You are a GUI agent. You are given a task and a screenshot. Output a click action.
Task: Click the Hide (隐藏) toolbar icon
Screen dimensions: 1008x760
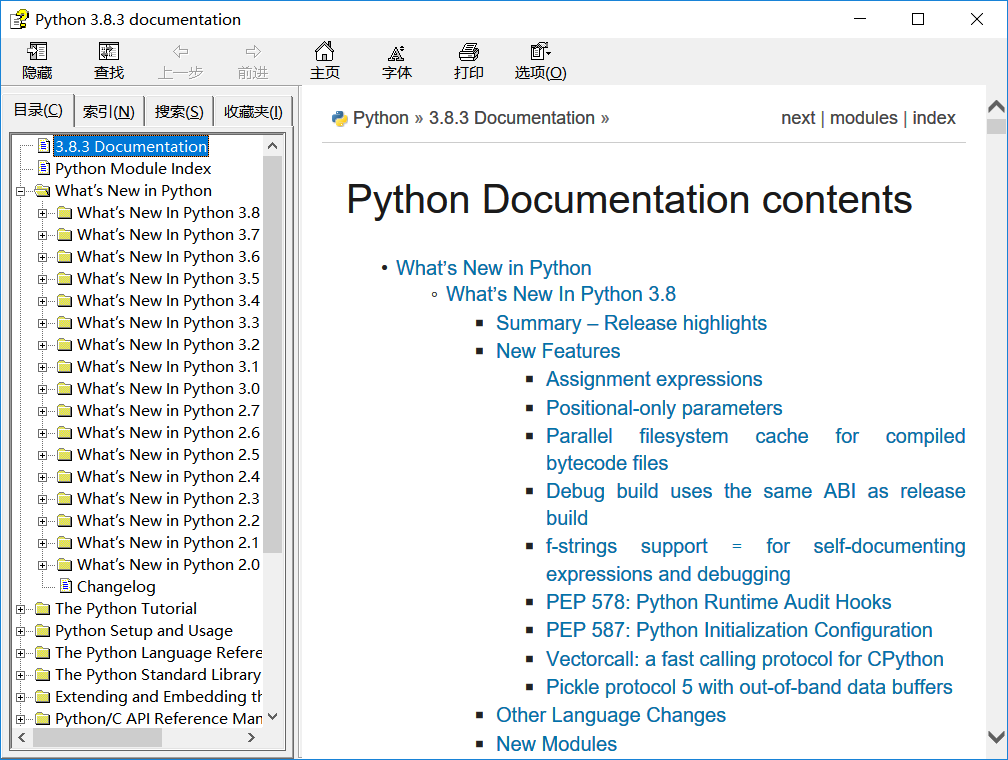[x=37, y=51]
